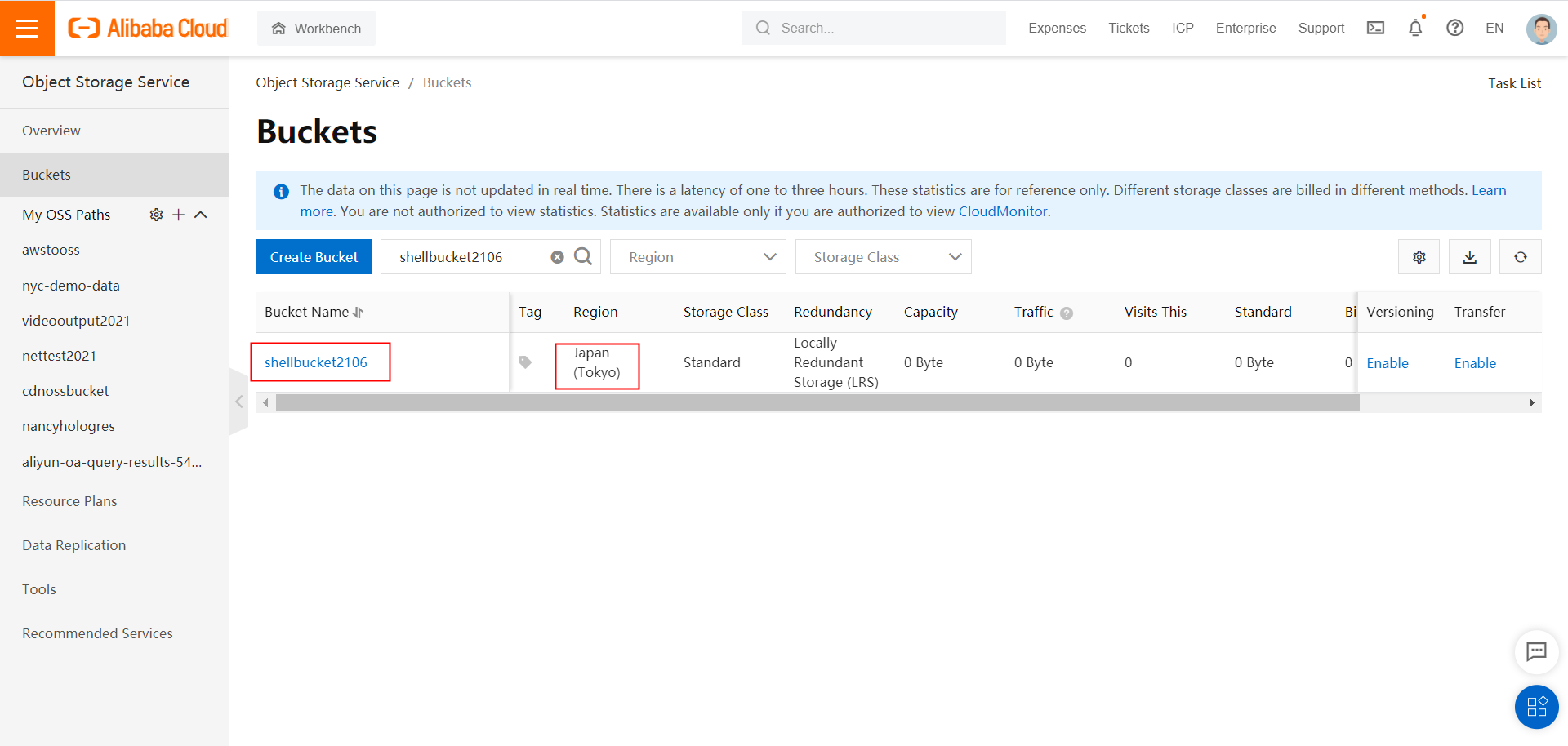Refresh the bucket list
This screenshot has height=746, width=1568.
point(1521,257)
